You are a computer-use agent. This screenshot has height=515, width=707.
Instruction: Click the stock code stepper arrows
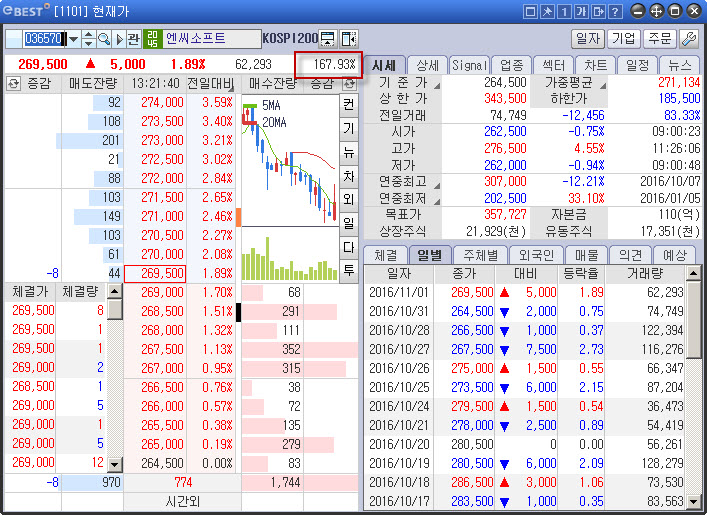click(88, 39)
